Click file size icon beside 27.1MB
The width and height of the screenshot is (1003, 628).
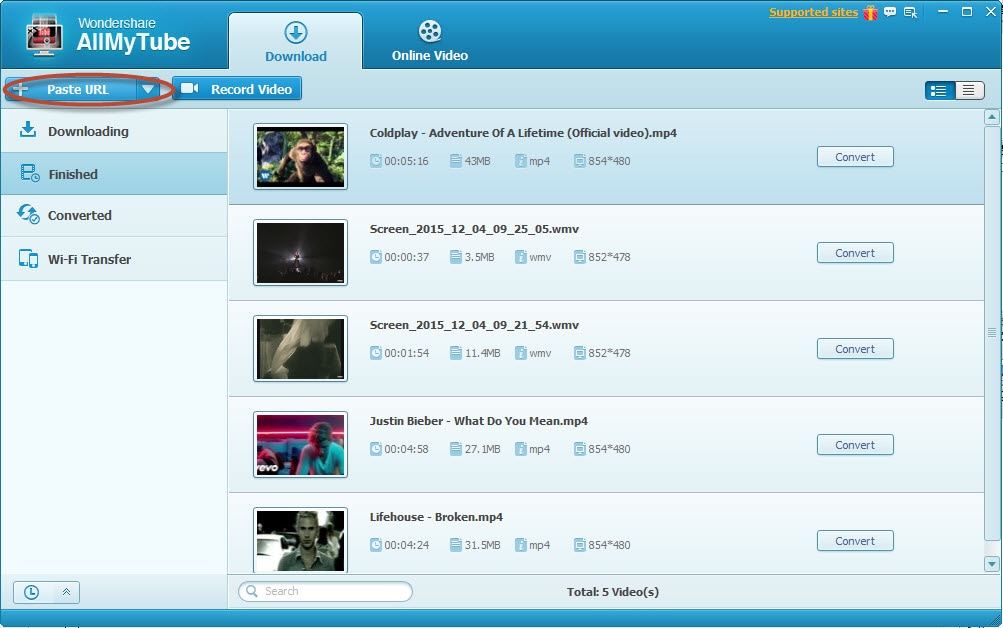tap(455, 448)
